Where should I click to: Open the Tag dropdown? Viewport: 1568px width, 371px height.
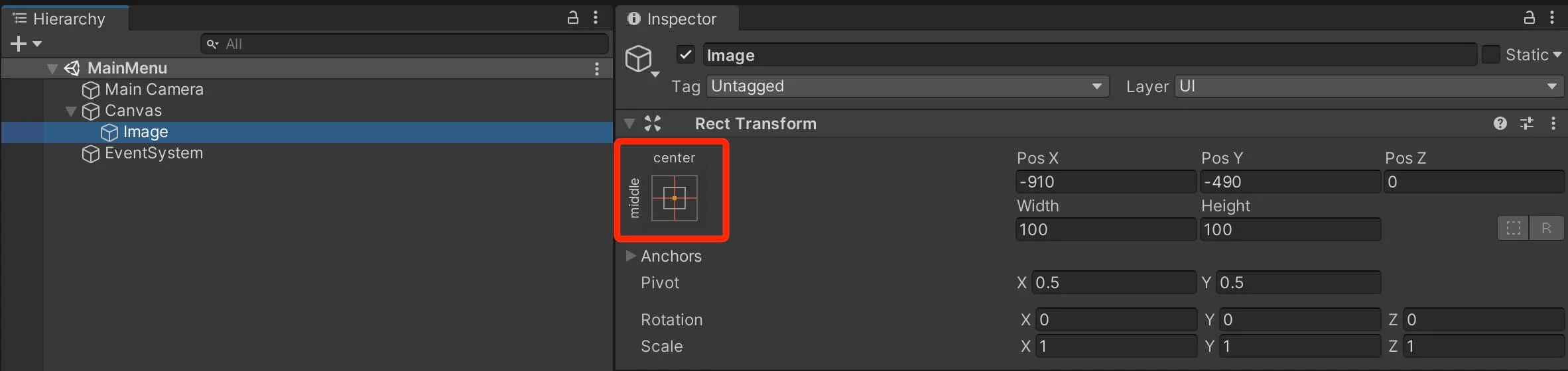tap(907, 86)
